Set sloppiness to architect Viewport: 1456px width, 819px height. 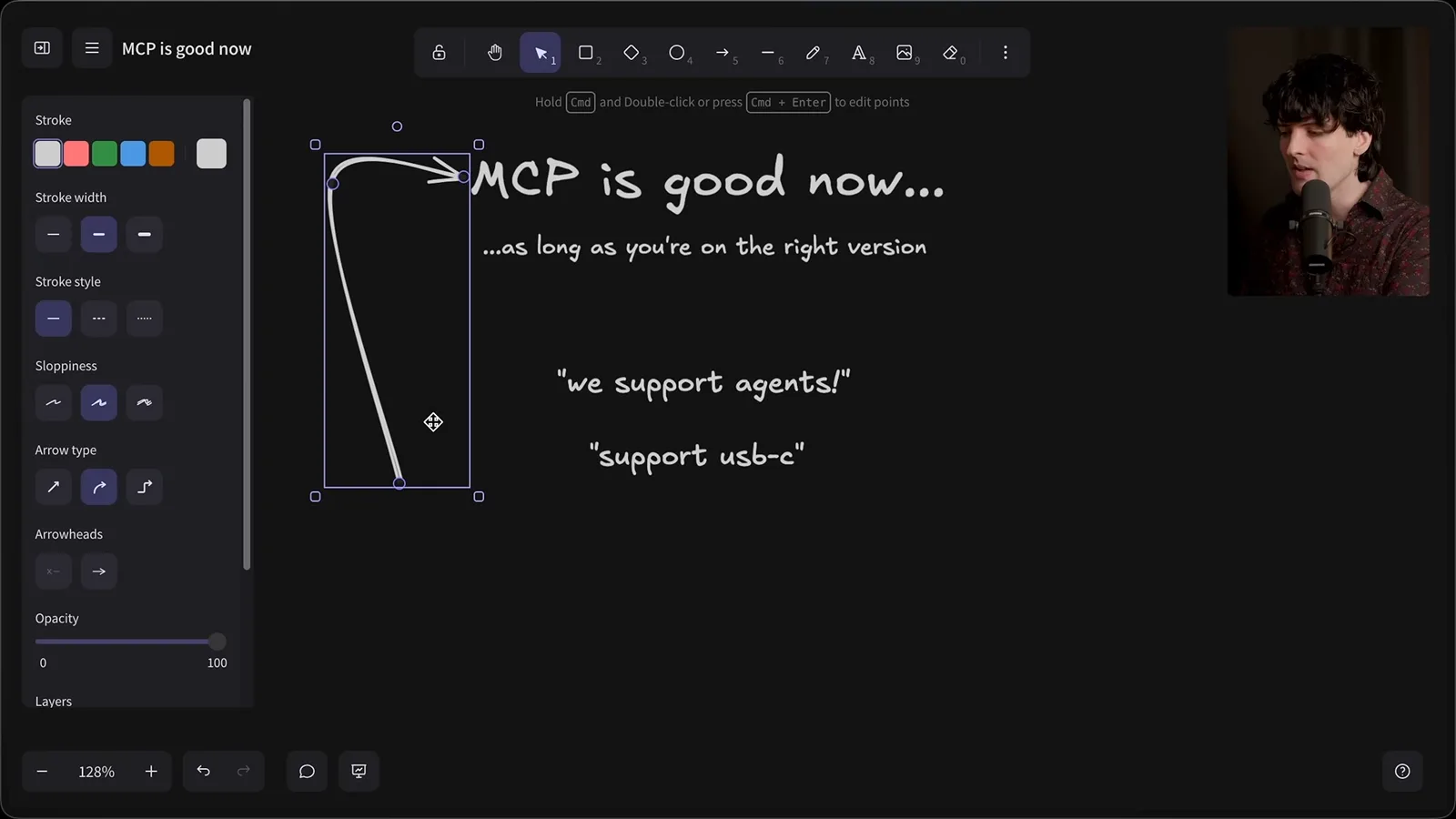[x=54, y=402]
